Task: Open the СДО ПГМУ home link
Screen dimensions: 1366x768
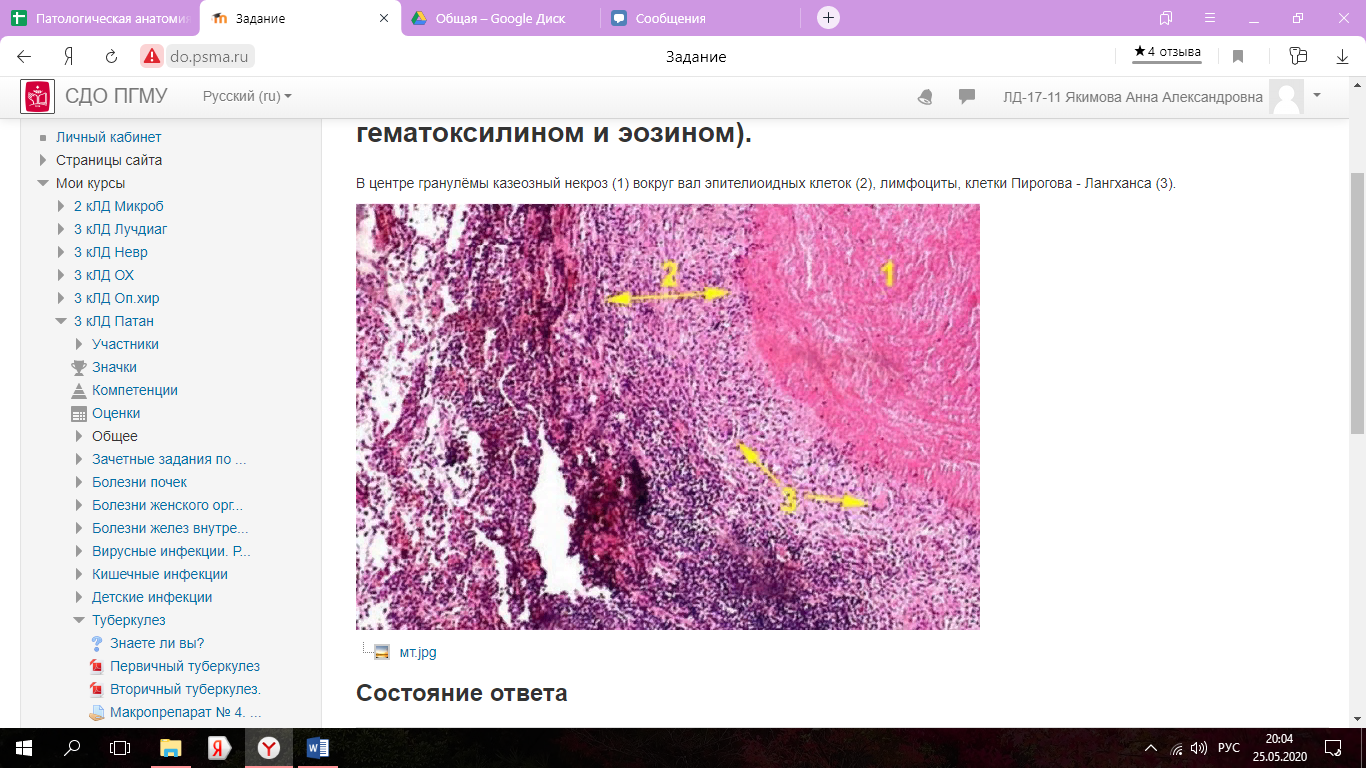Action: [x=116, y=96]
